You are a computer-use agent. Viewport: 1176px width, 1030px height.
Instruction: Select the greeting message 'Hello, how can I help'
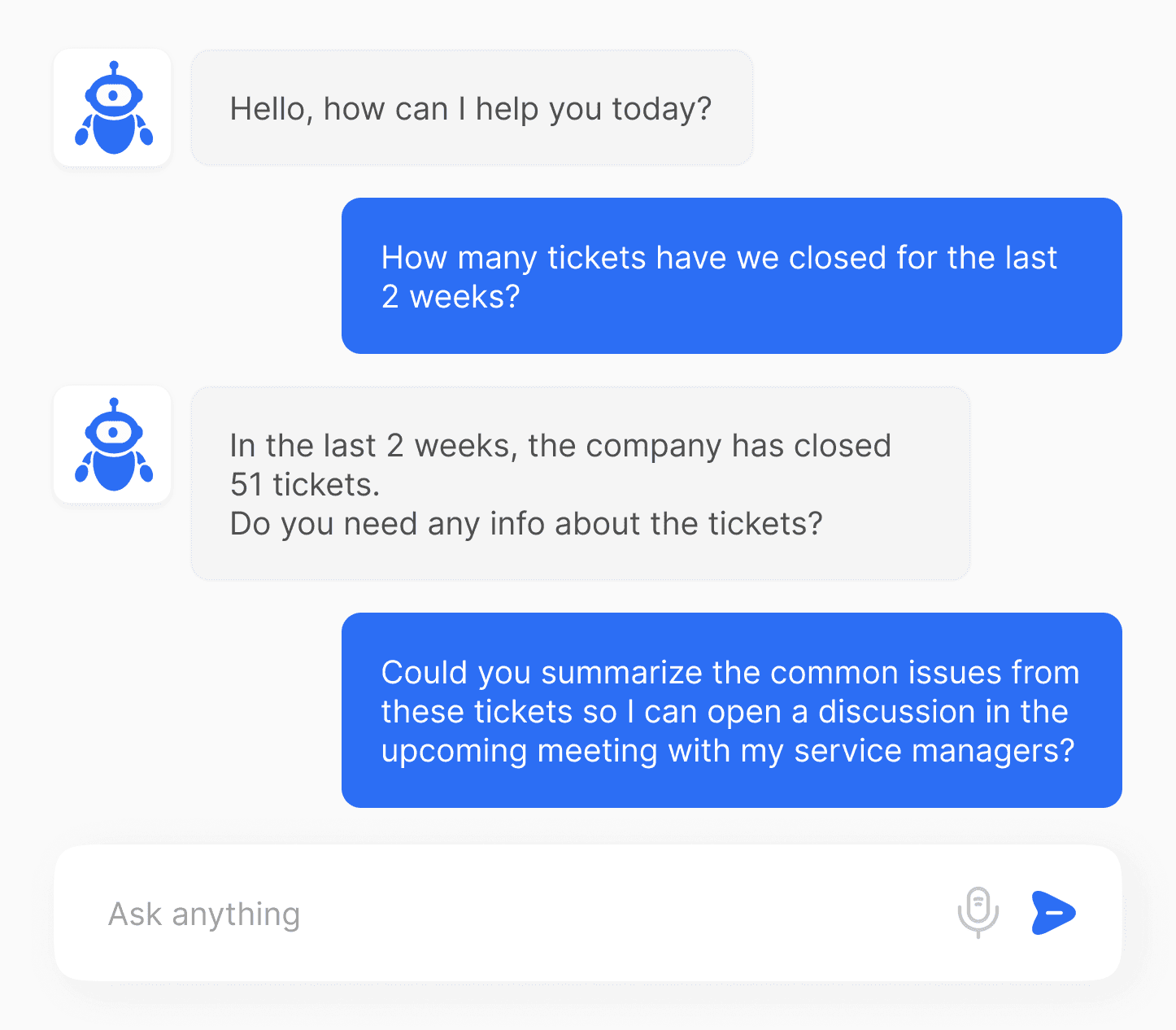[x=472, y=107]
